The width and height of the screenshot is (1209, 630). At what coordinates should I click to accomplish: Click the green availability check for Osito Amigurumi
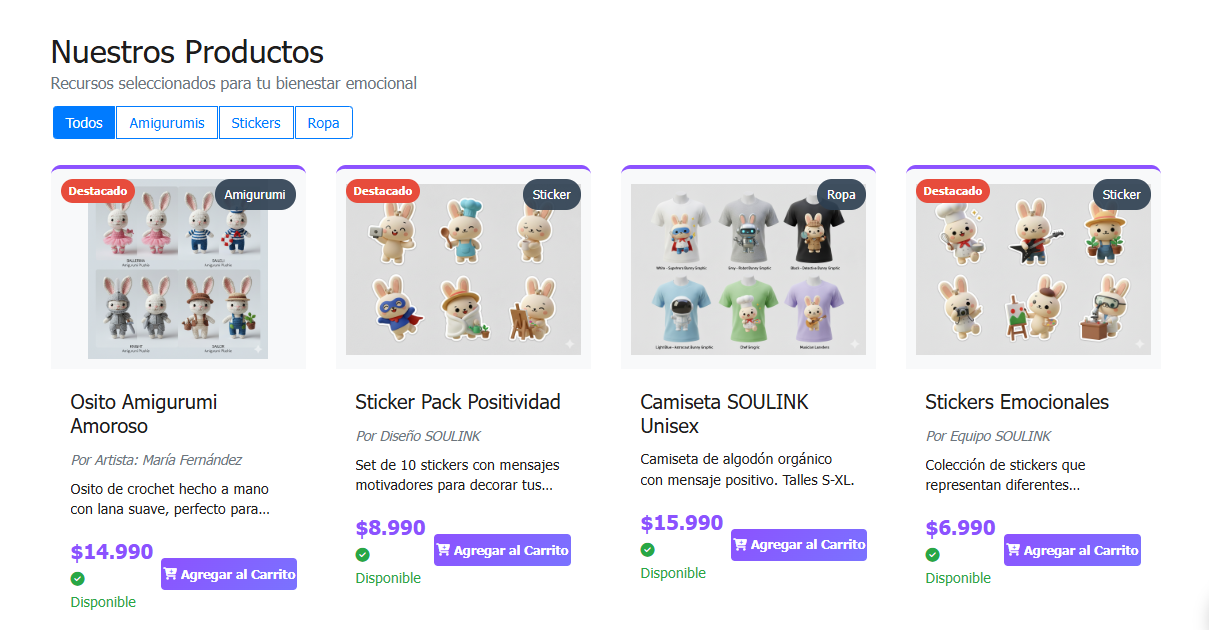[77, 578]
